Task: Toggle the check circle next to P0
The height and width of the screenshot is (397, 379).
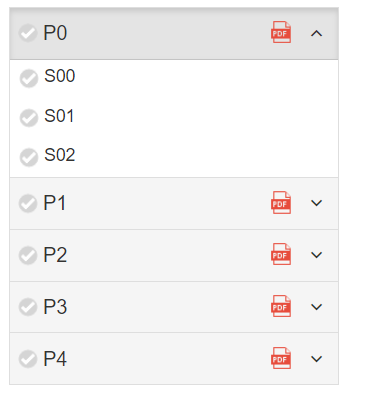Action: coord(28,33)
